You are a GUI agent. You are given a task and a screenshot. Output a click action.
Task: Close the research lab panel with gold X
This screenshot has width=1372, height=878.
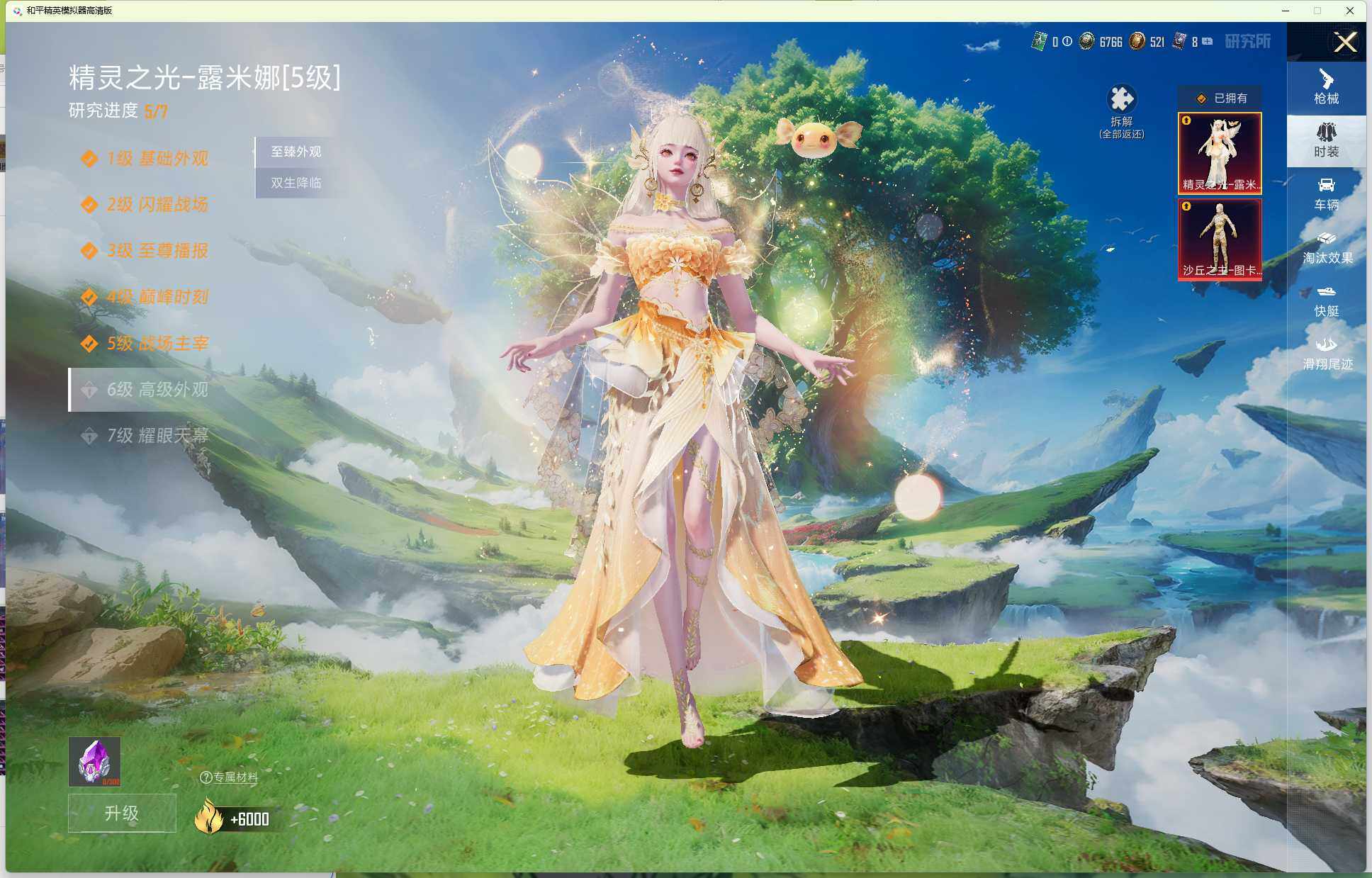(1344, 42)
